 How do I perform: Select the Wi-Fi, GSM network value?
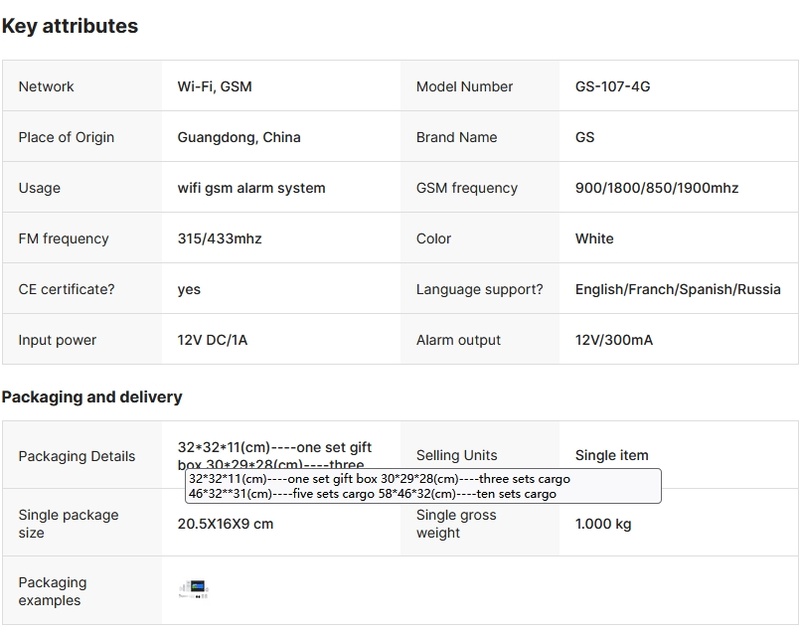(214, 87)
